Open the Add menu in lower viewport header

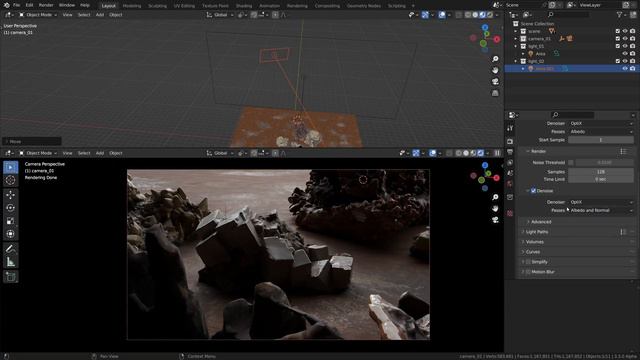pyautogui.click(x=100, y=153)
